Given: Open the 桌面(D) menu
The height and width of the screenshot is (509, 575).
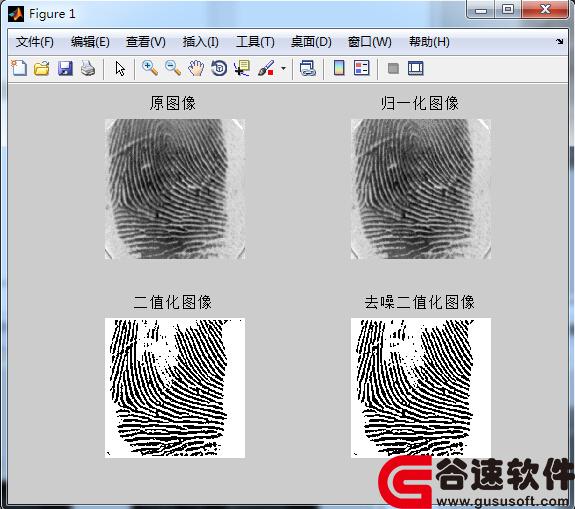Looking at the screenshot, I should click(311, 42).
